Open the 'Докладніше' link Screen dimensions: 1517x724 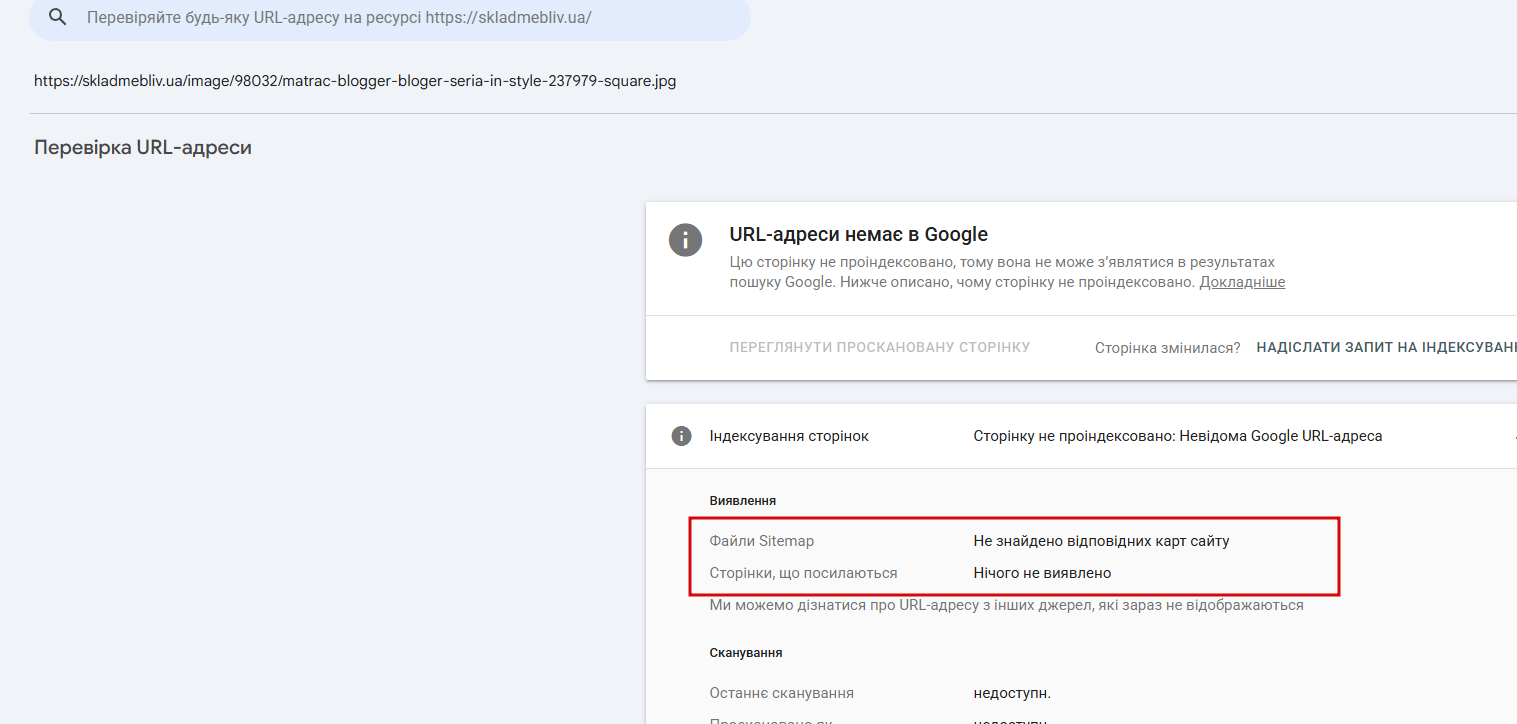coord(1242,282)
